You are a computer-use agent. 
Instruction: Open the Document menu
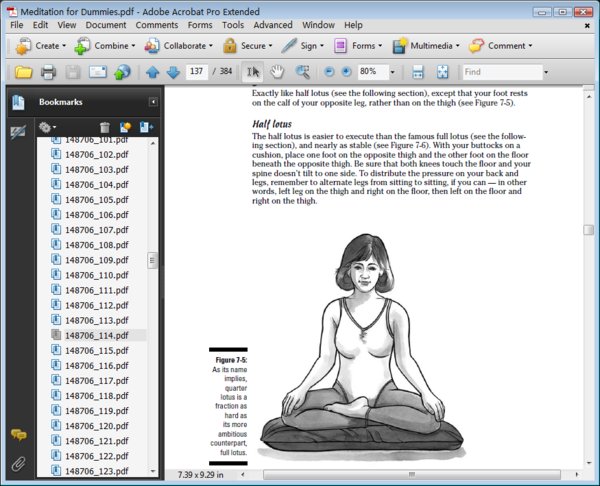[x=106, y=25]
